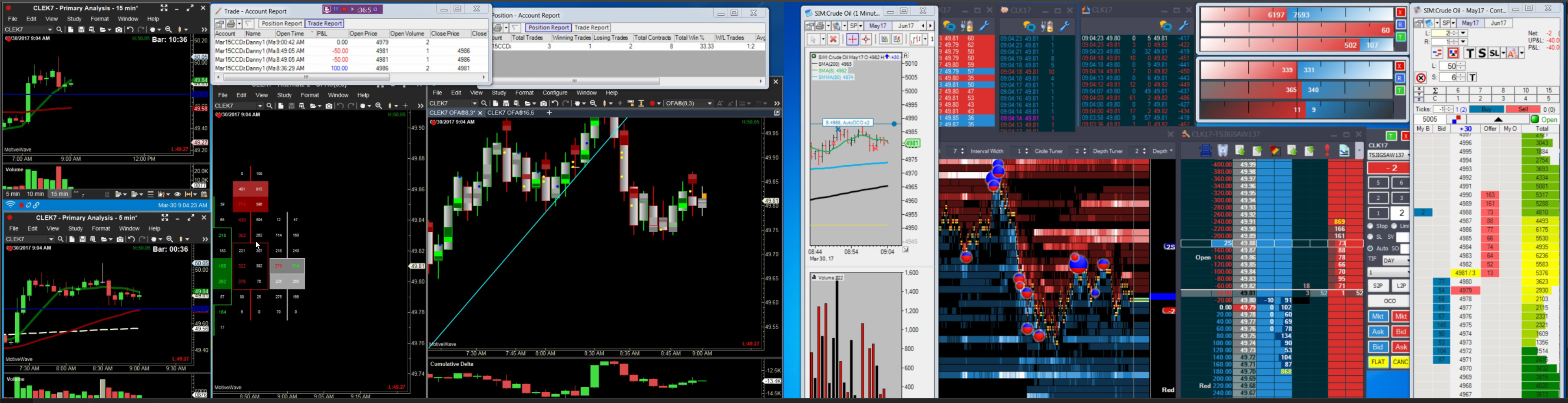Switch the chart to the 10 min interval

[35, 194]
